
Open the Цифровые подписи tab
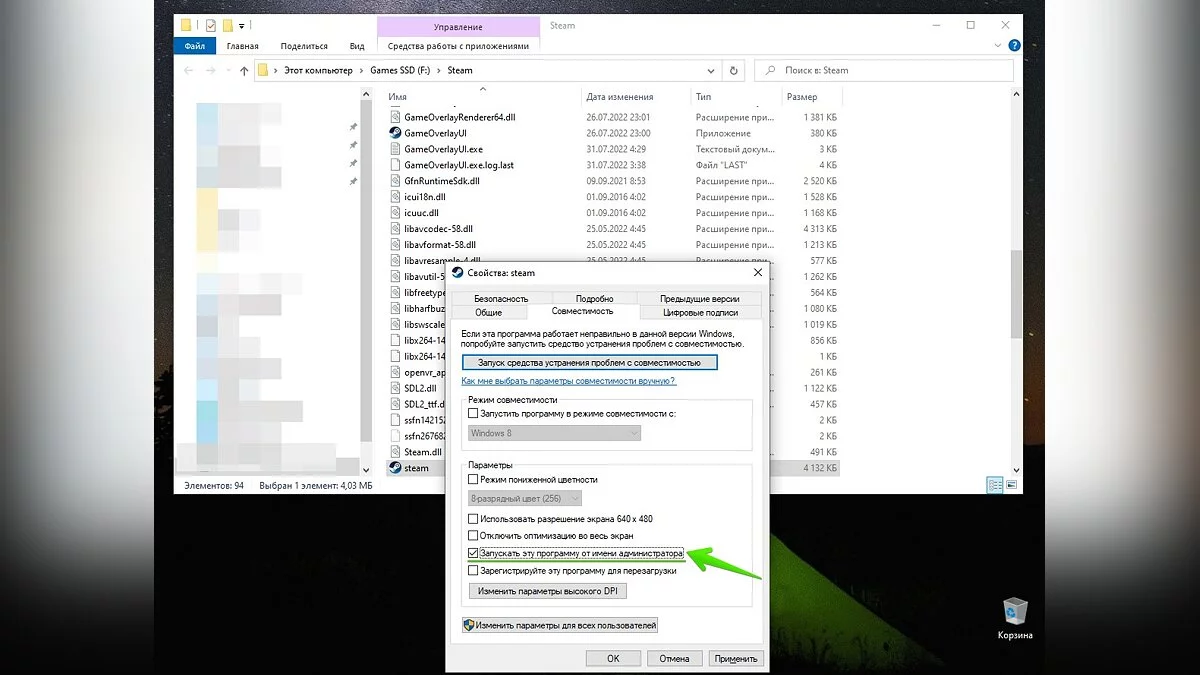point(699,312)
